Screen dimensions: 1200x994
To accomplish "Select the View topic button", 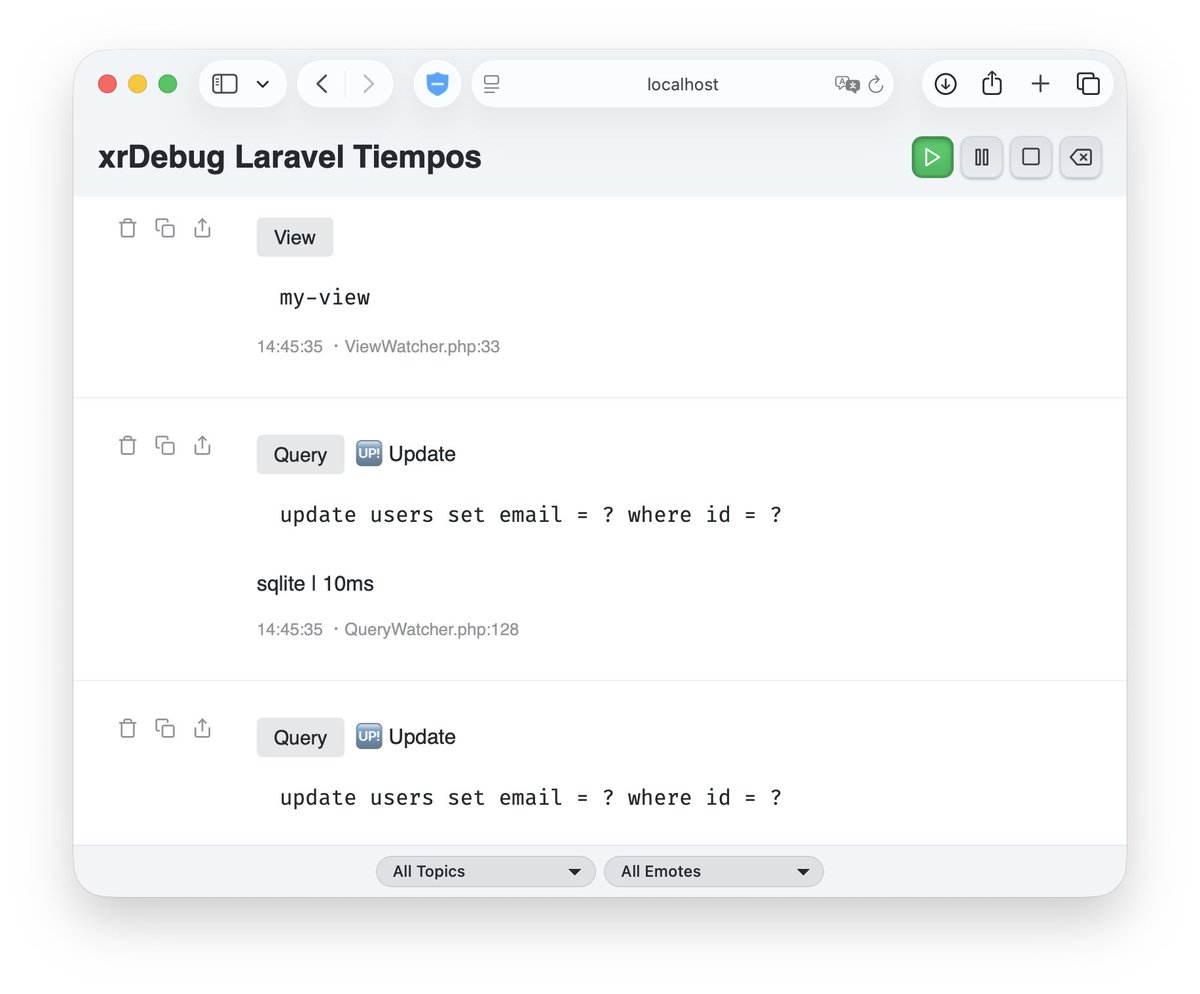I will (x=295, y=237).
